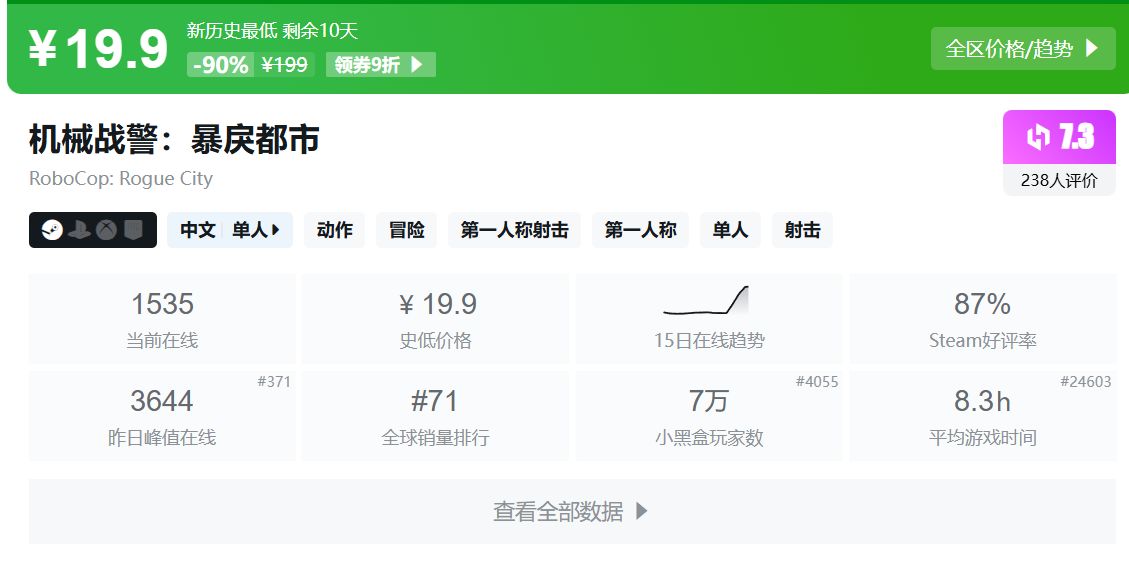1129x565 pixels.
Task: Click the subtitle RoboCop: Rogue City
Action: coord(121,178)
